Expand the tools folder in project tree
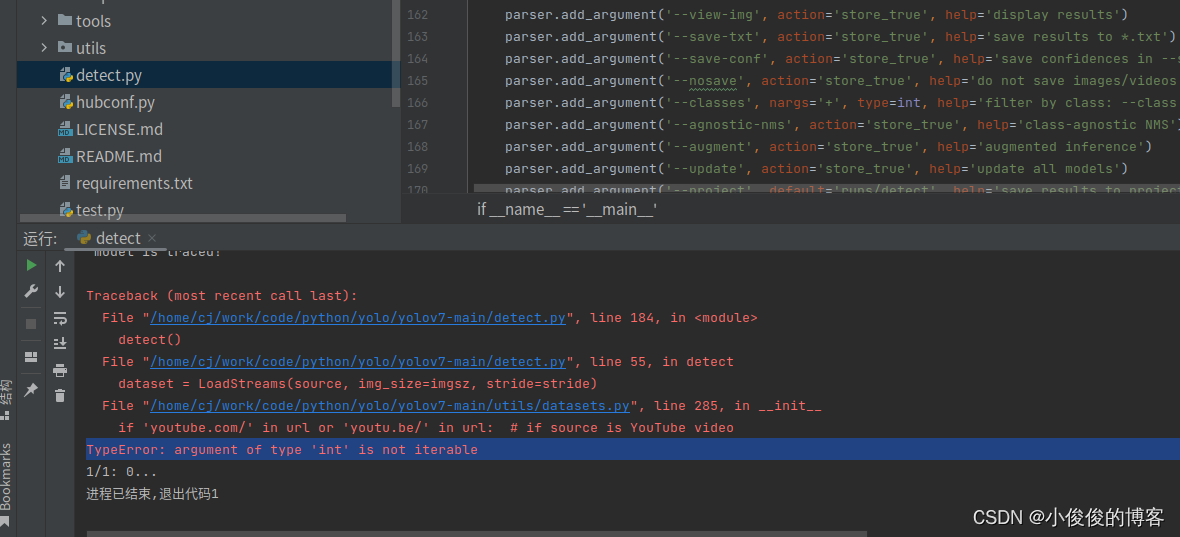This screenshot has height=537, width=1180. click(44, 21)
